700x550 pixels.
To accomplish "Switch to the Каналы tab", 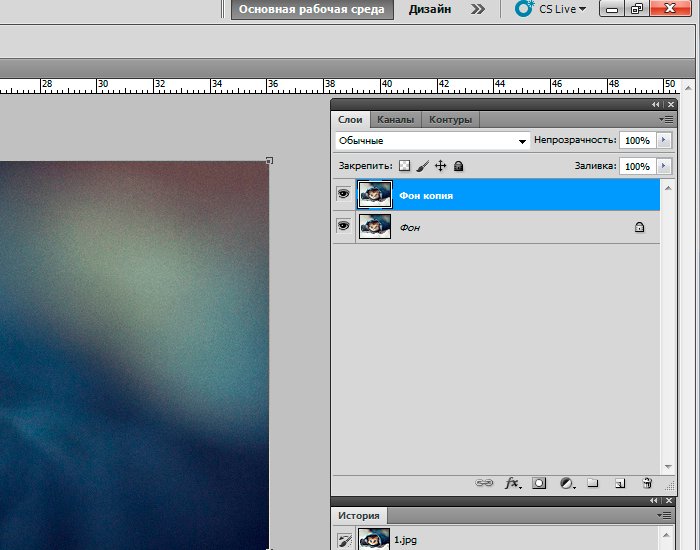I will (x=395, y=119).
